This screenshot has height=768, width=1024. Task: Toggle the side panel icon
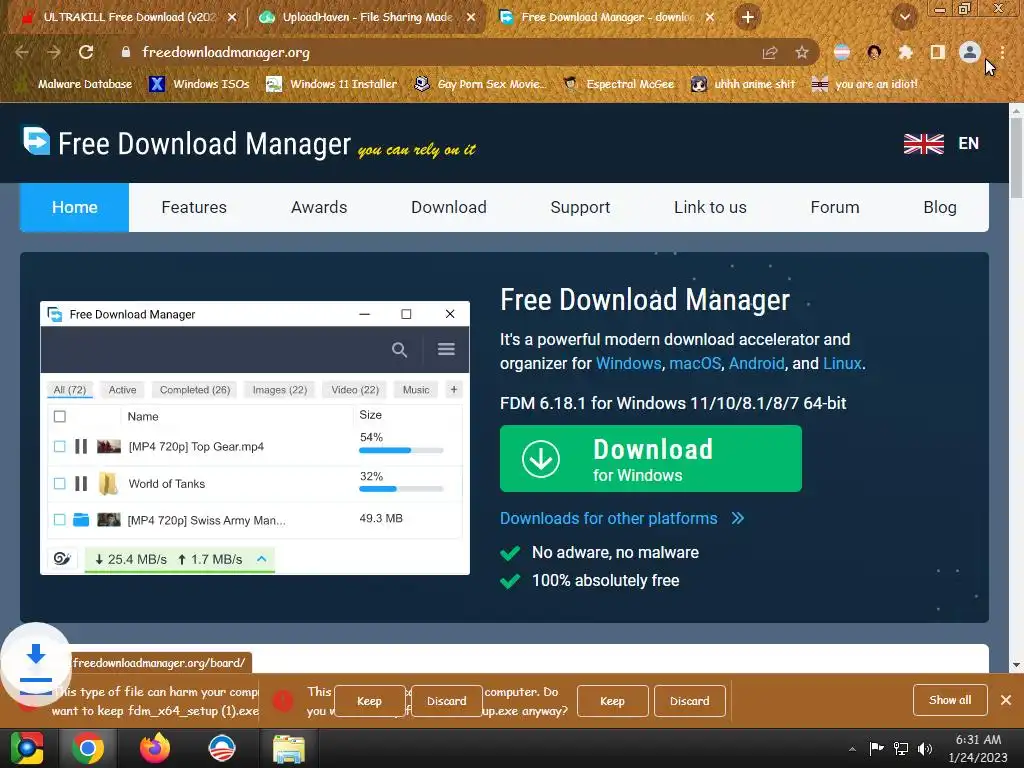tap(937, 52)
